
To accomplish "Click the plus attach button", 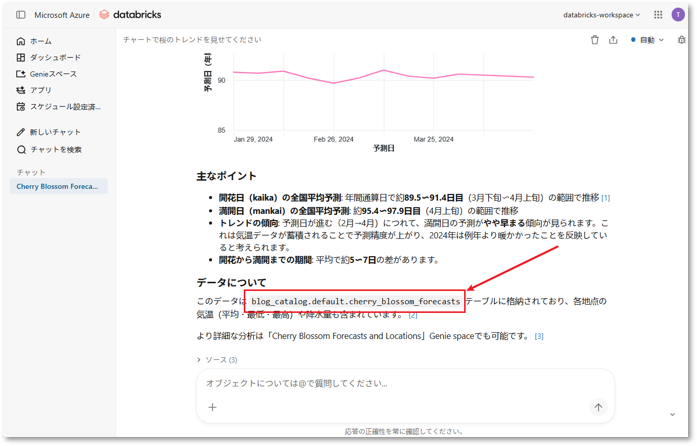I will click(x=212, y=407).
